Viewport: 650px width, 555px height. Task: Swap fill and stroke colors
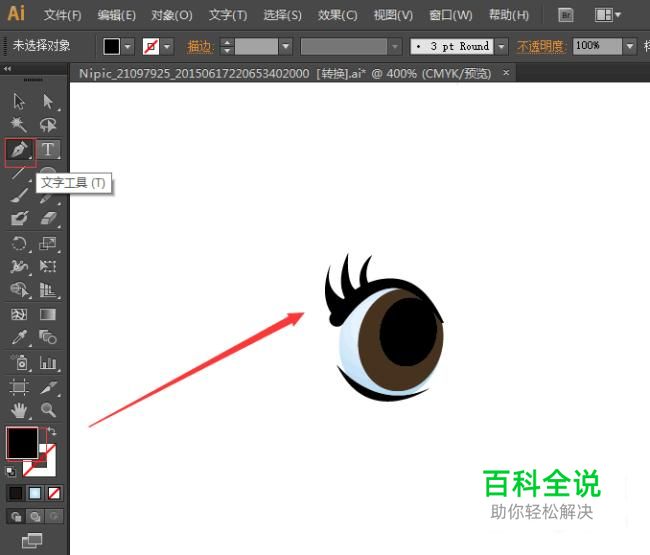(52, 431)
